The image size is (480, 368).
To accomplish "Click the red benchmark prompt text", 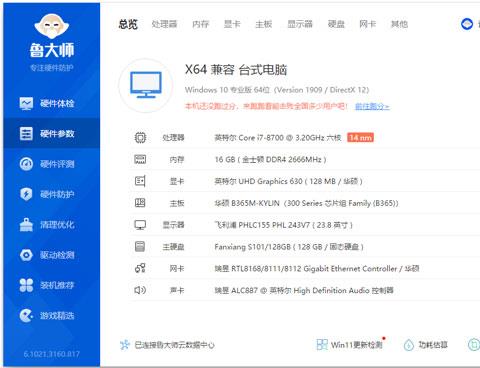I will (266, 106).
